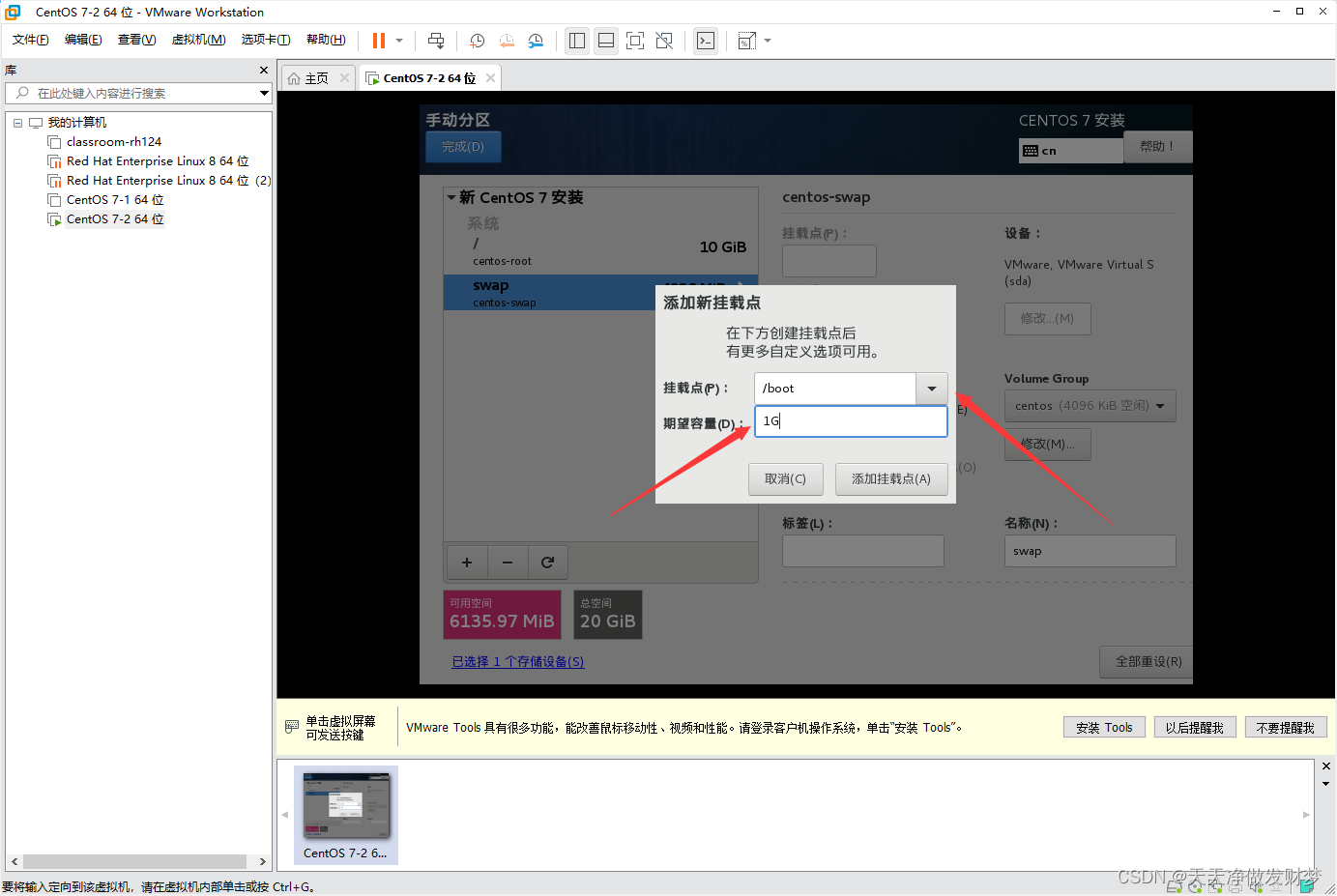Click 取消(C) in the dialog
Screen dimensions: 1337x896
(x=786, y=479)
